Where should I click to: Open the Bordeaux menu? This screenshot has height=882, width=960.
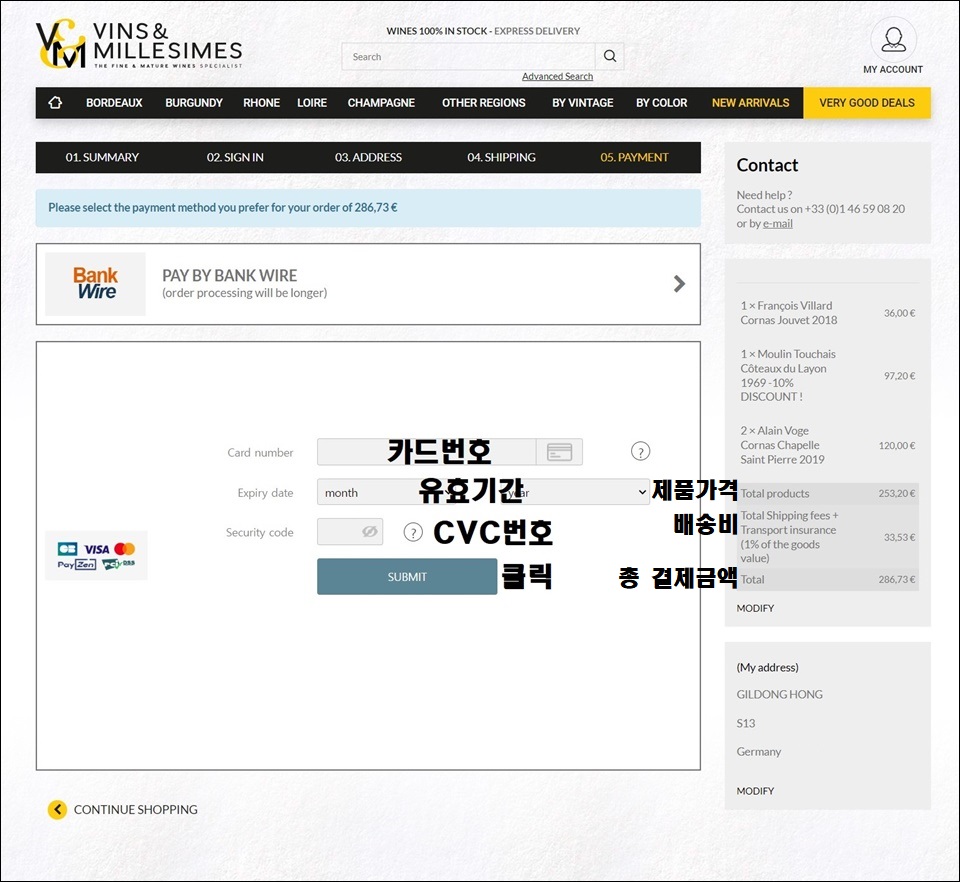pyautogui.click(x=114, y=103)
